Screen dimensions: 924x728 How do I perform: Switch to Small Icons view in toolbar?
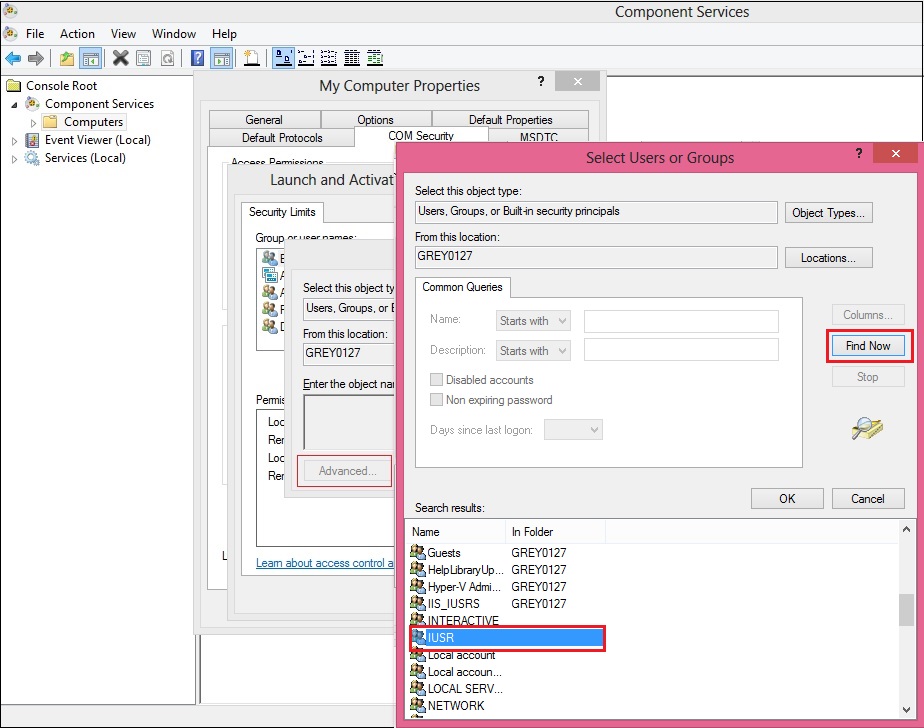(x=306, y=58)
